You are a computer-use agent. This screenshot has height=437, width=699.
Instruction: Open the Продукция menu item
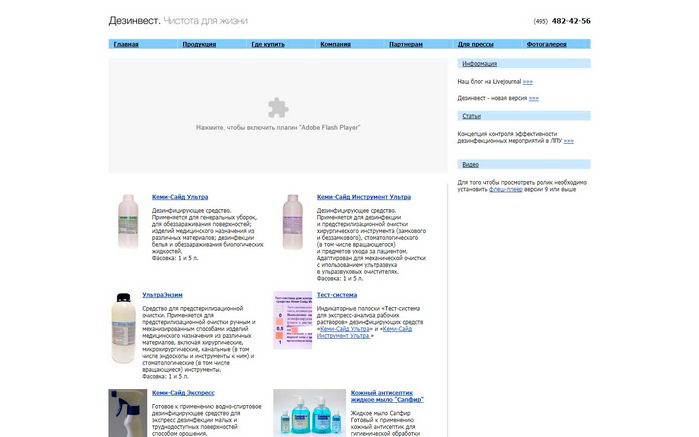(199, 44)
